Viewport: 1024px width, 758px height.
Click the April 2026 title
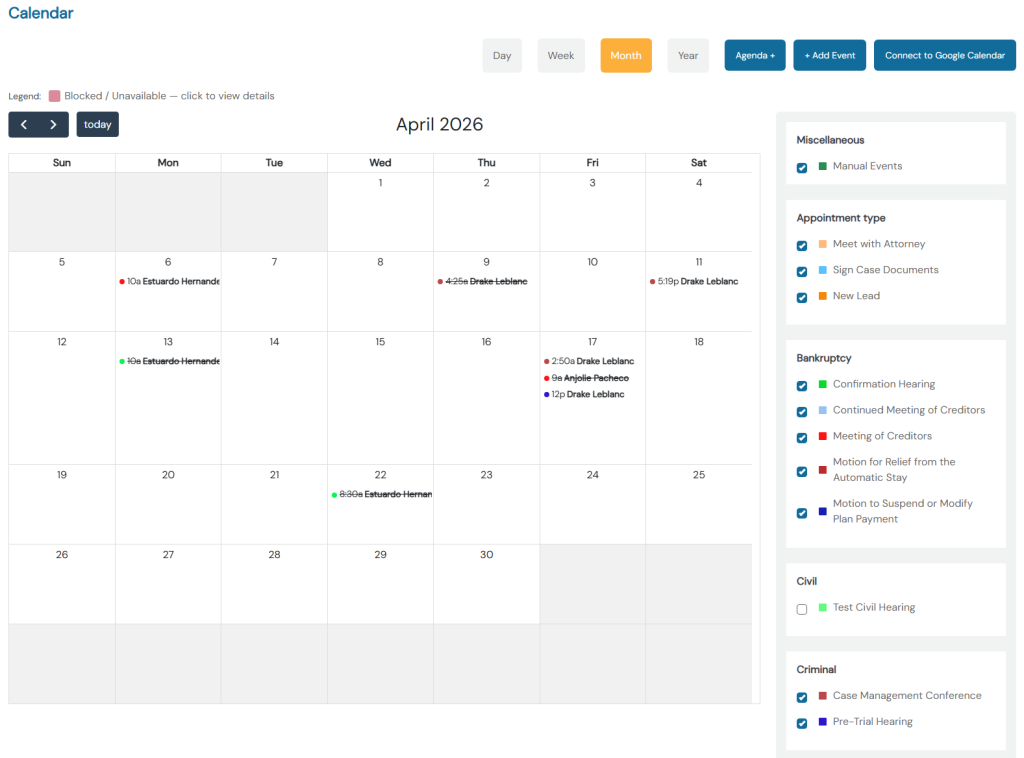point(440,125)
